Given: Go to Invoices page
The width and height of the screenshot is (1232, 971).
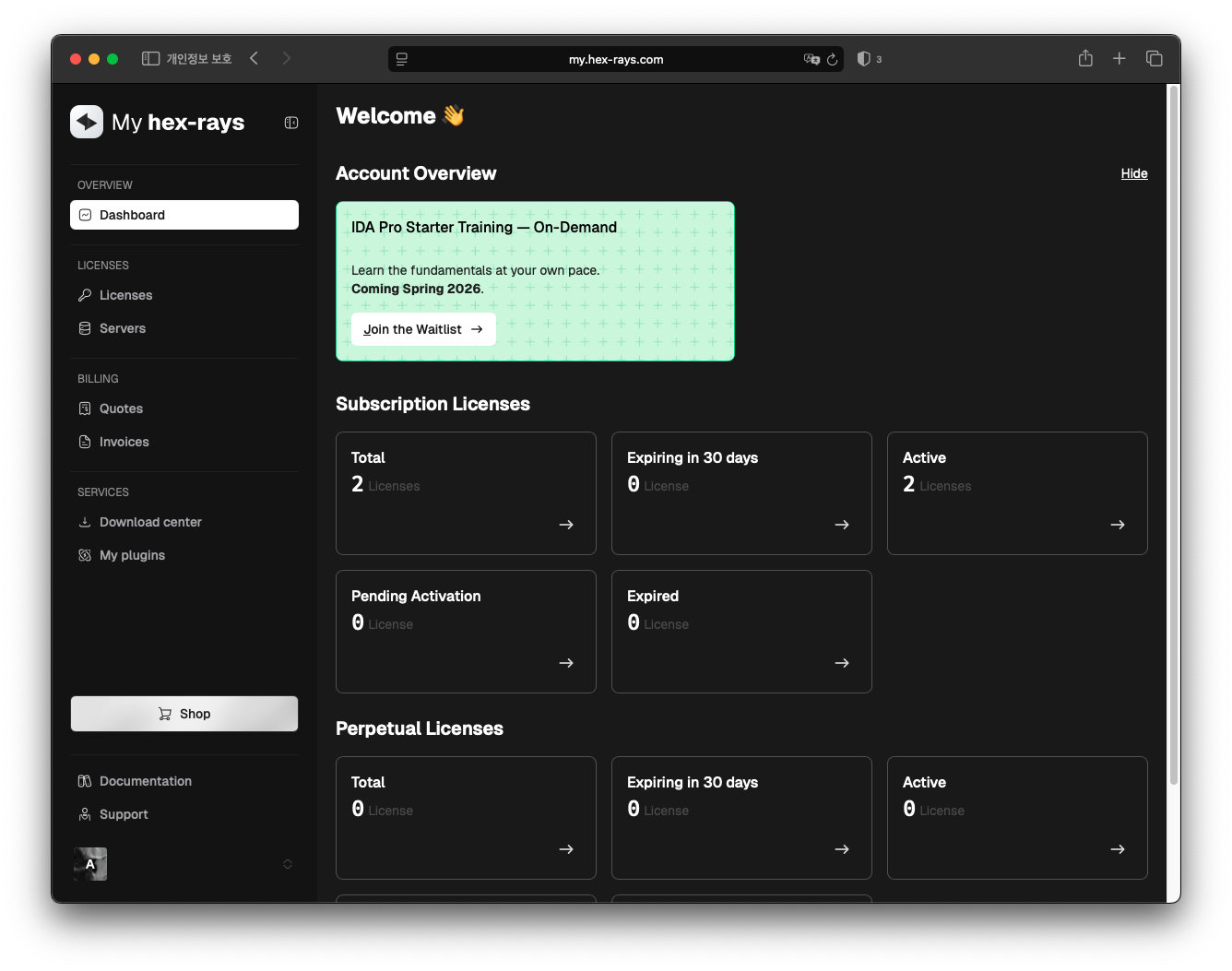Looking at the screenshot, I should click(x=124, y=442).
